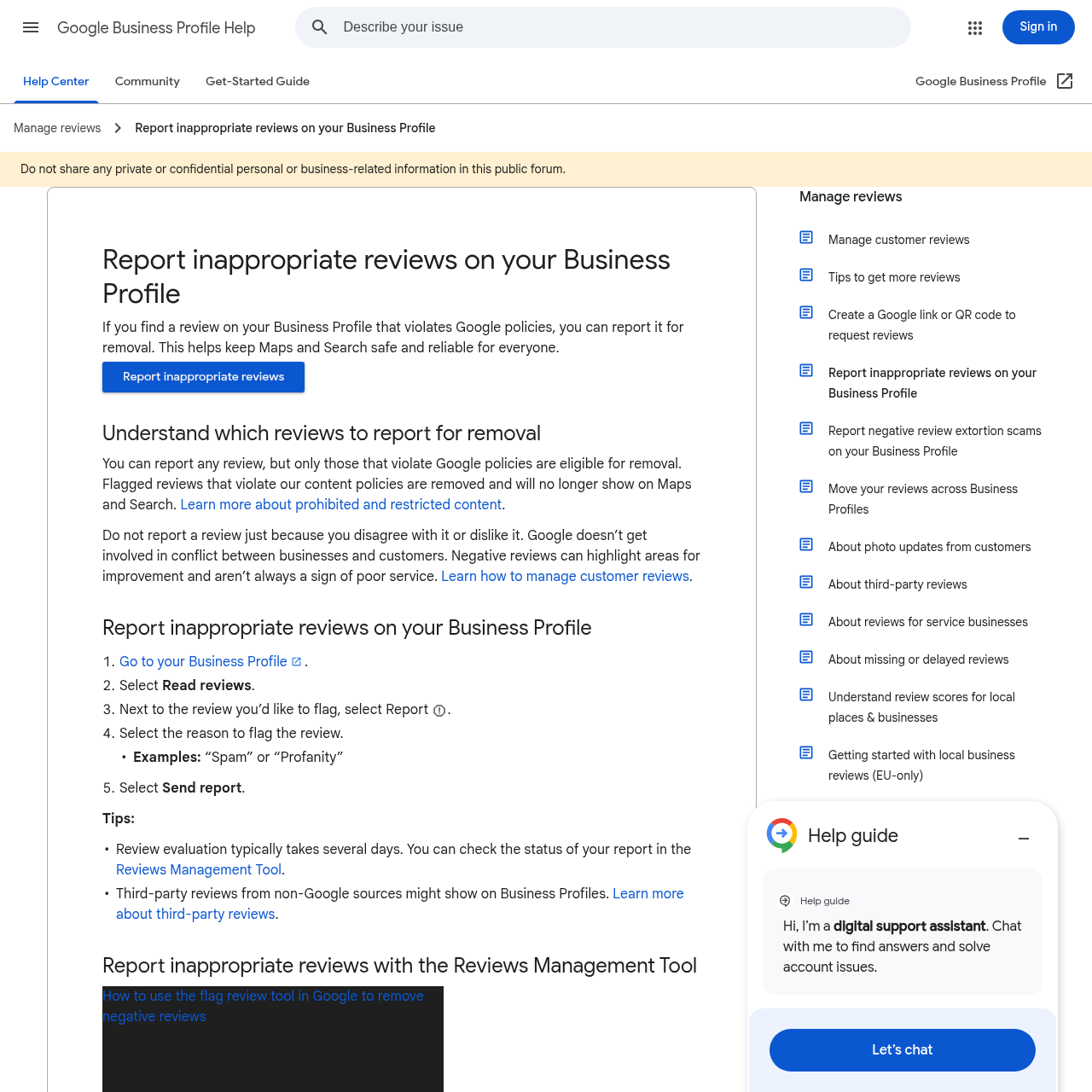
Task: Click the small help guide arrow icon in chat message
Action: pos(785,901)
